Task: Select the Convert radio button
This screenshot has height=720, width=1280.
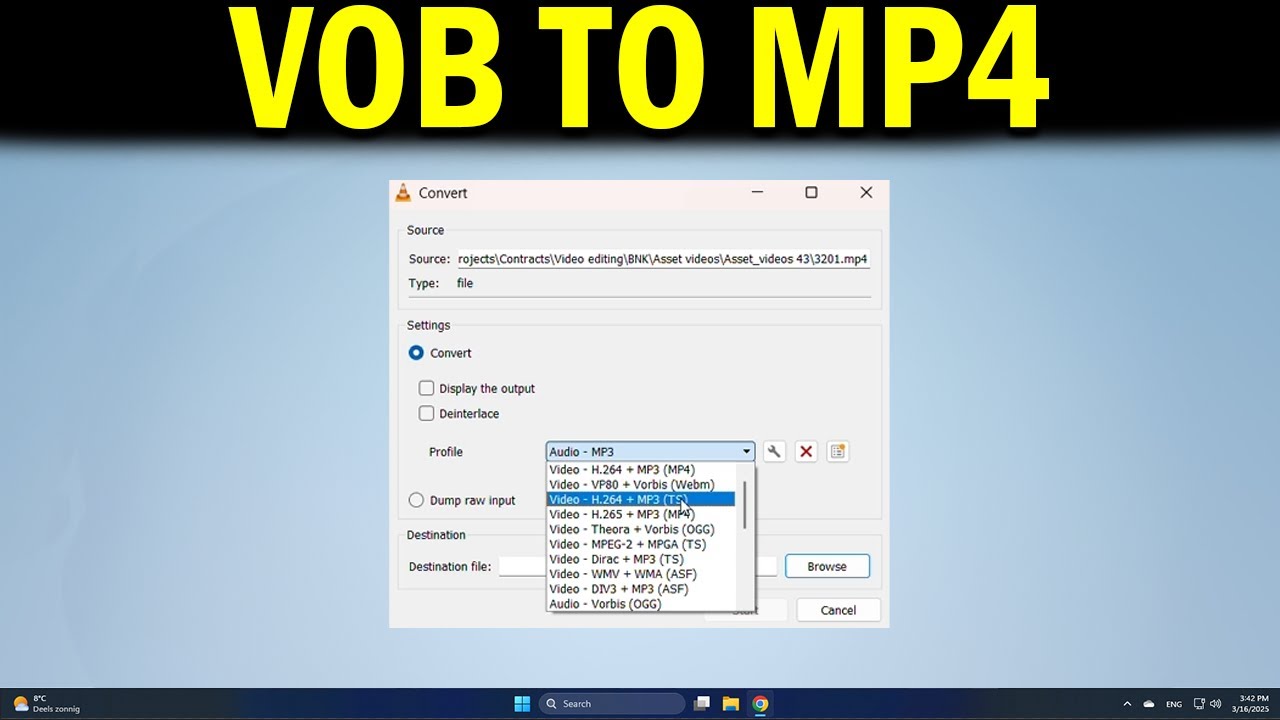Action: 416,353
